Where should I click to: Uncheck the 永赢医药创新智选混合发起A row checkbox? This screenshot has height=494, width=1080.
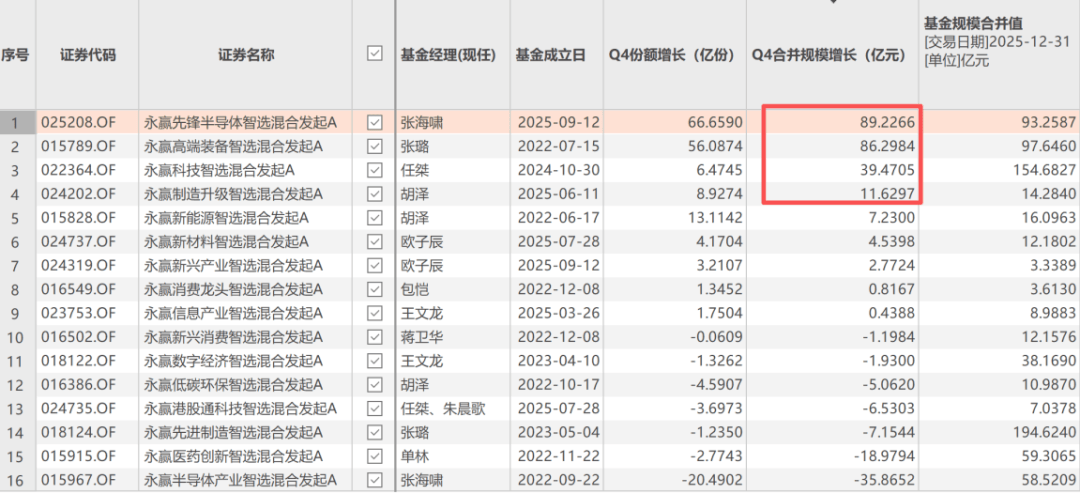(375, 457)
